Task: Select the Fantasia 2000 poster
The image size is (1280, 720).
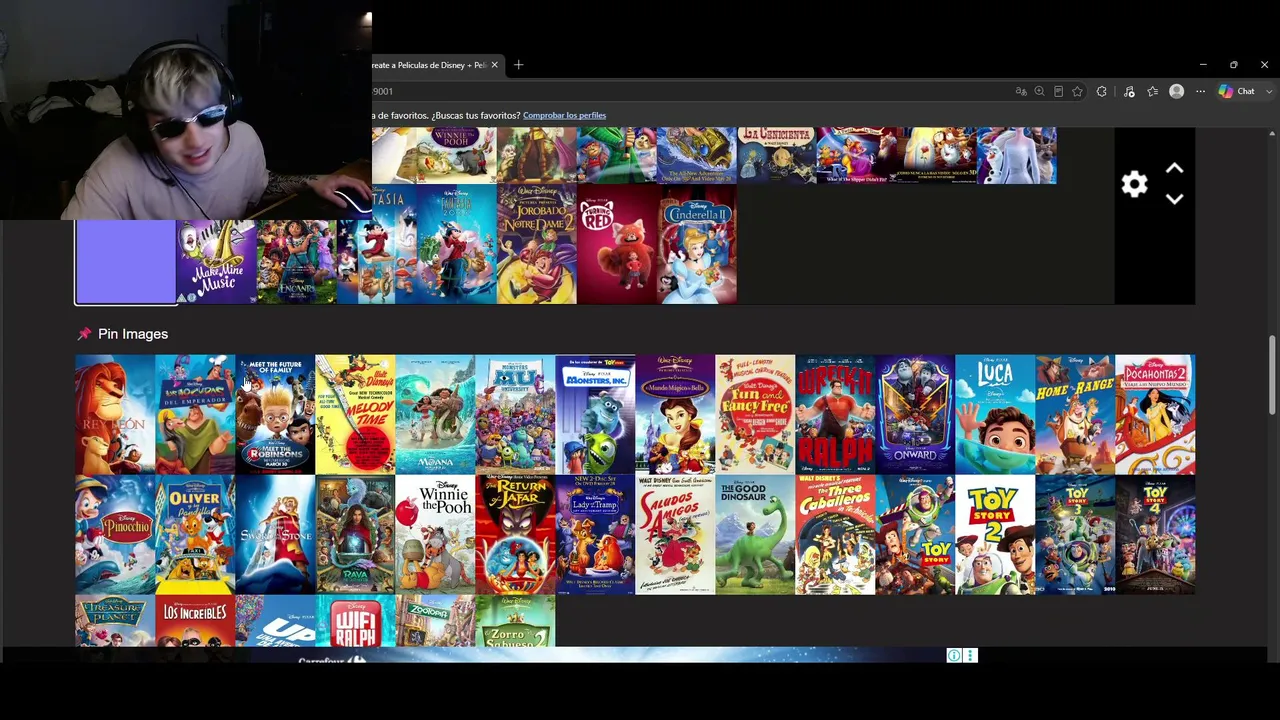Action: tap(457, 244)
